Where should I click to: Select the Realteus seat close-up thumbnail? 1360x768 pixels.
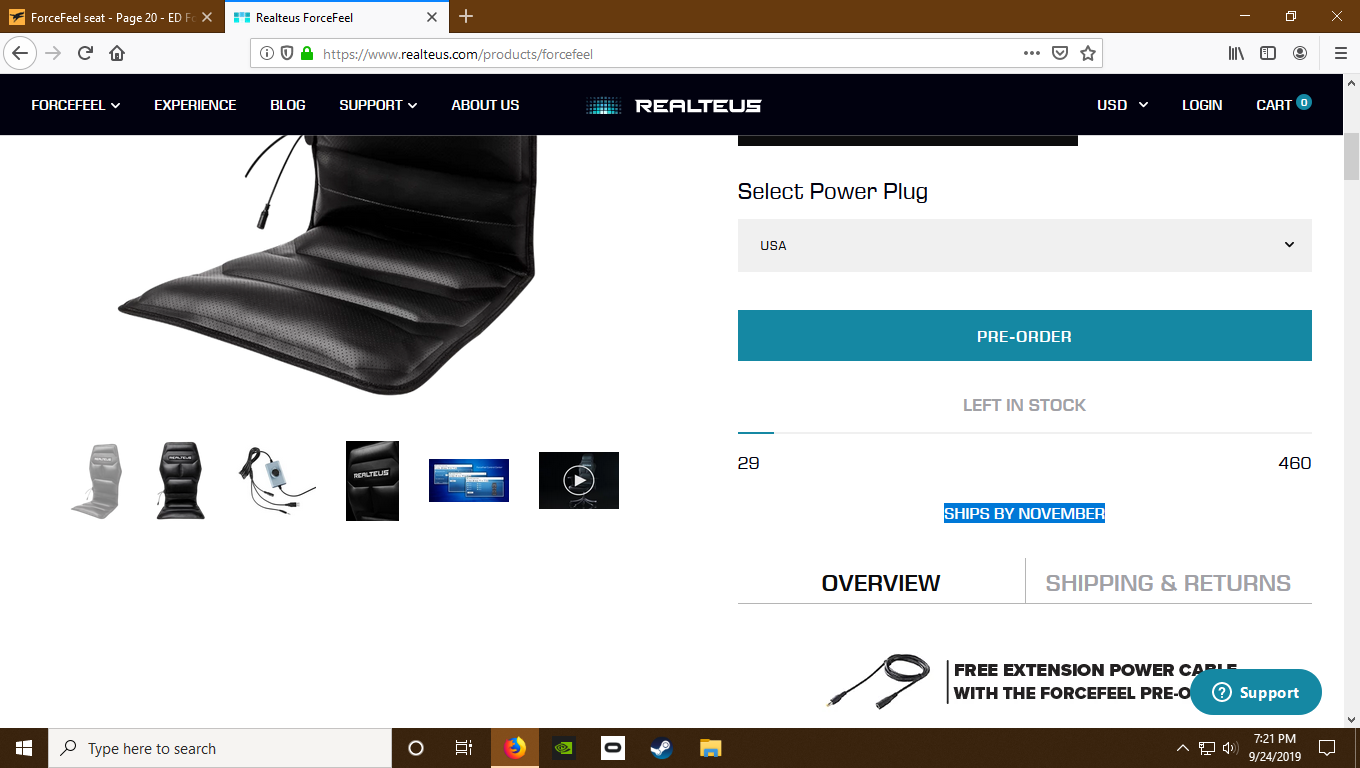[372, 481]
